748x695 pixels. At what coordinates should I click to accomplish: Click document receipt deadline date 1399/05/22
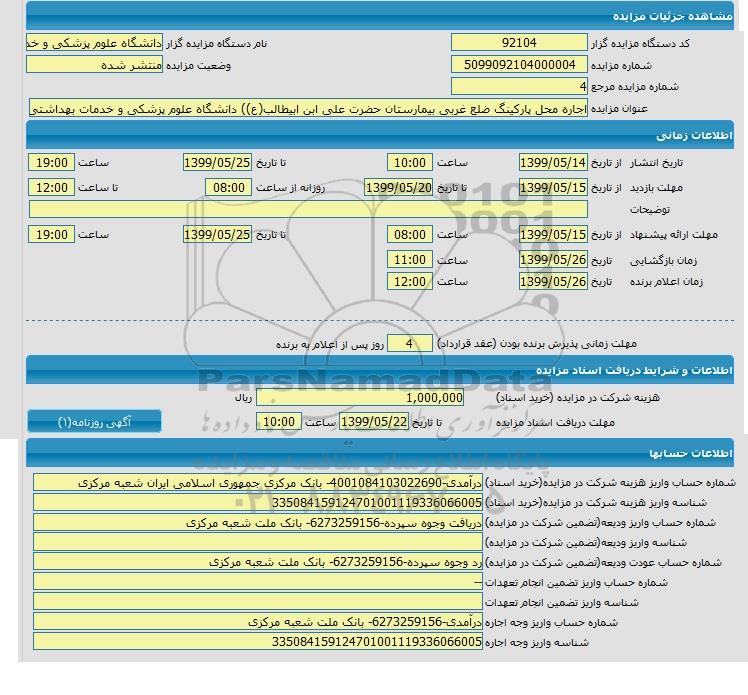click(374, 422)
